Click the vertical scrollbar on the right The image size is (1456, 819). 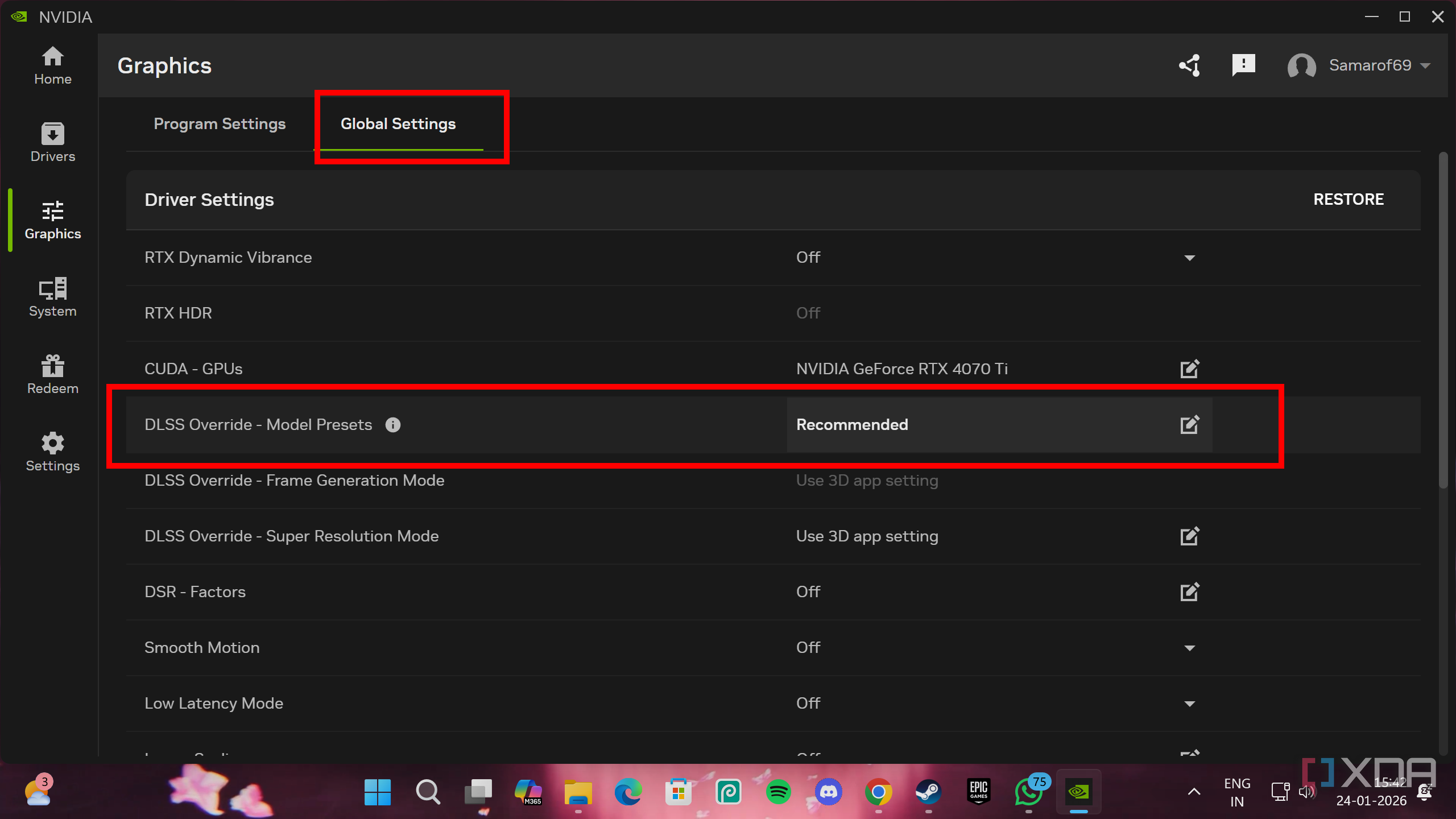1443,318
